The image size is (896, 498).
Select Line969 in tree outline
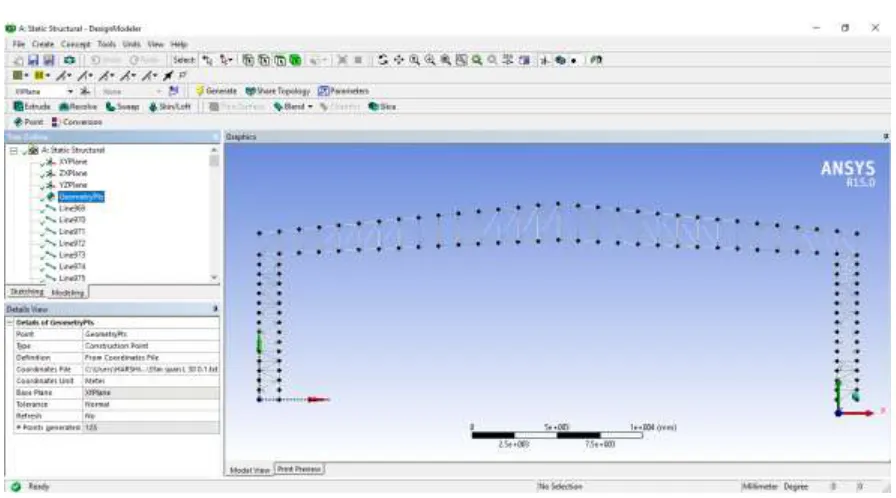[72, 208]
